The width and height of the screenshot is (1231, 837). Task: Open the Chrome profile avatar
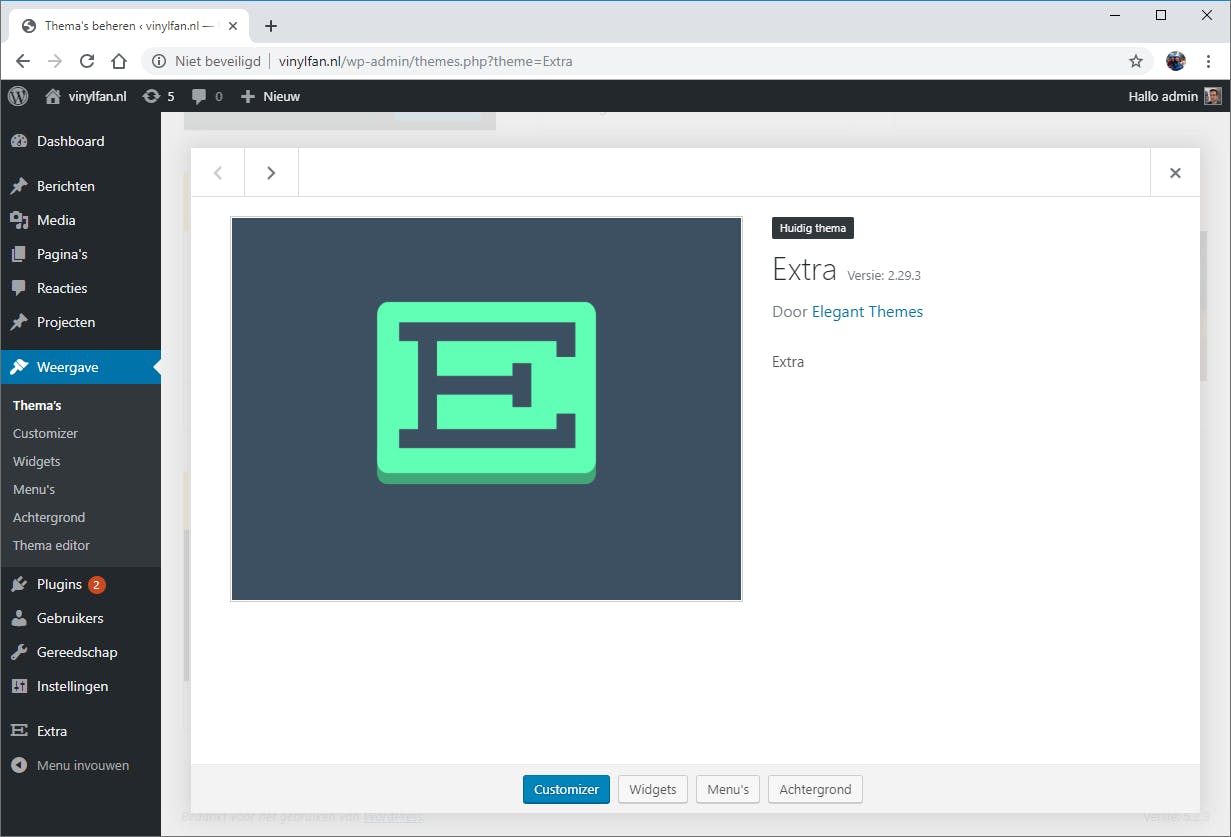pyautogui.click(x=1176, y=61)
